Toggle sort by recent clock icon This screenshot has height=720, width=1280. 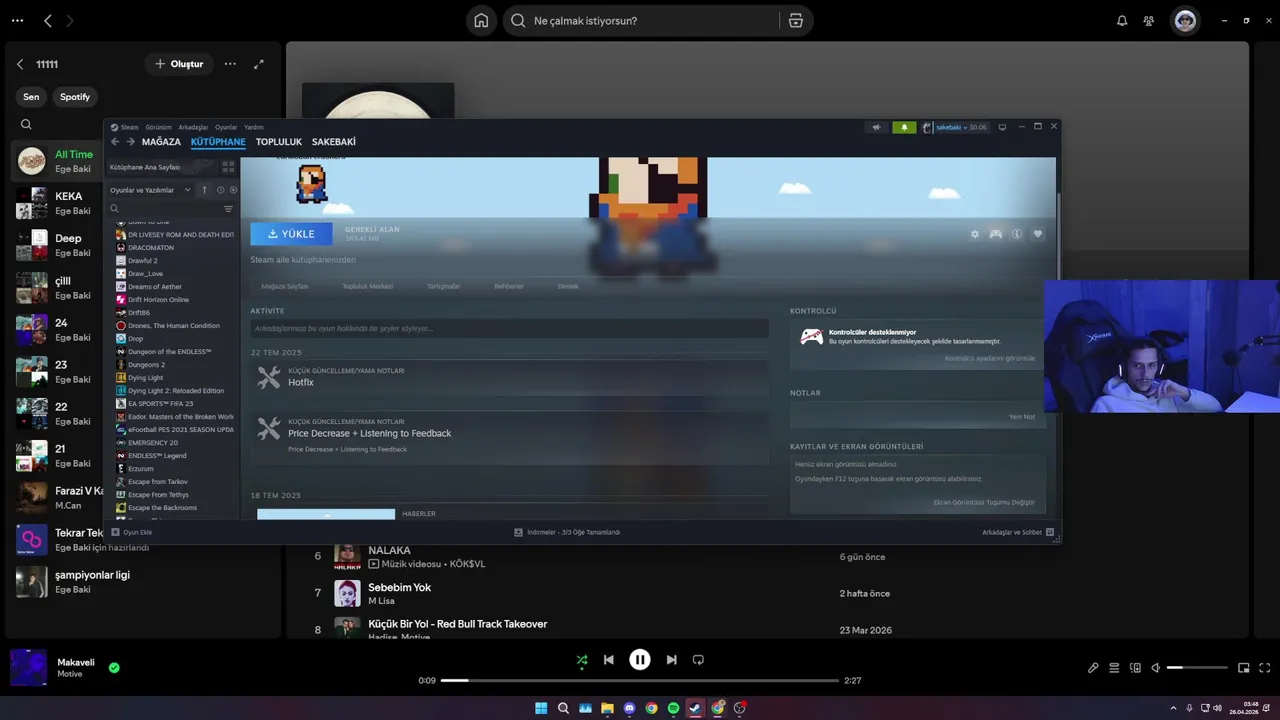pyautogui.click(x=220, y=190)
